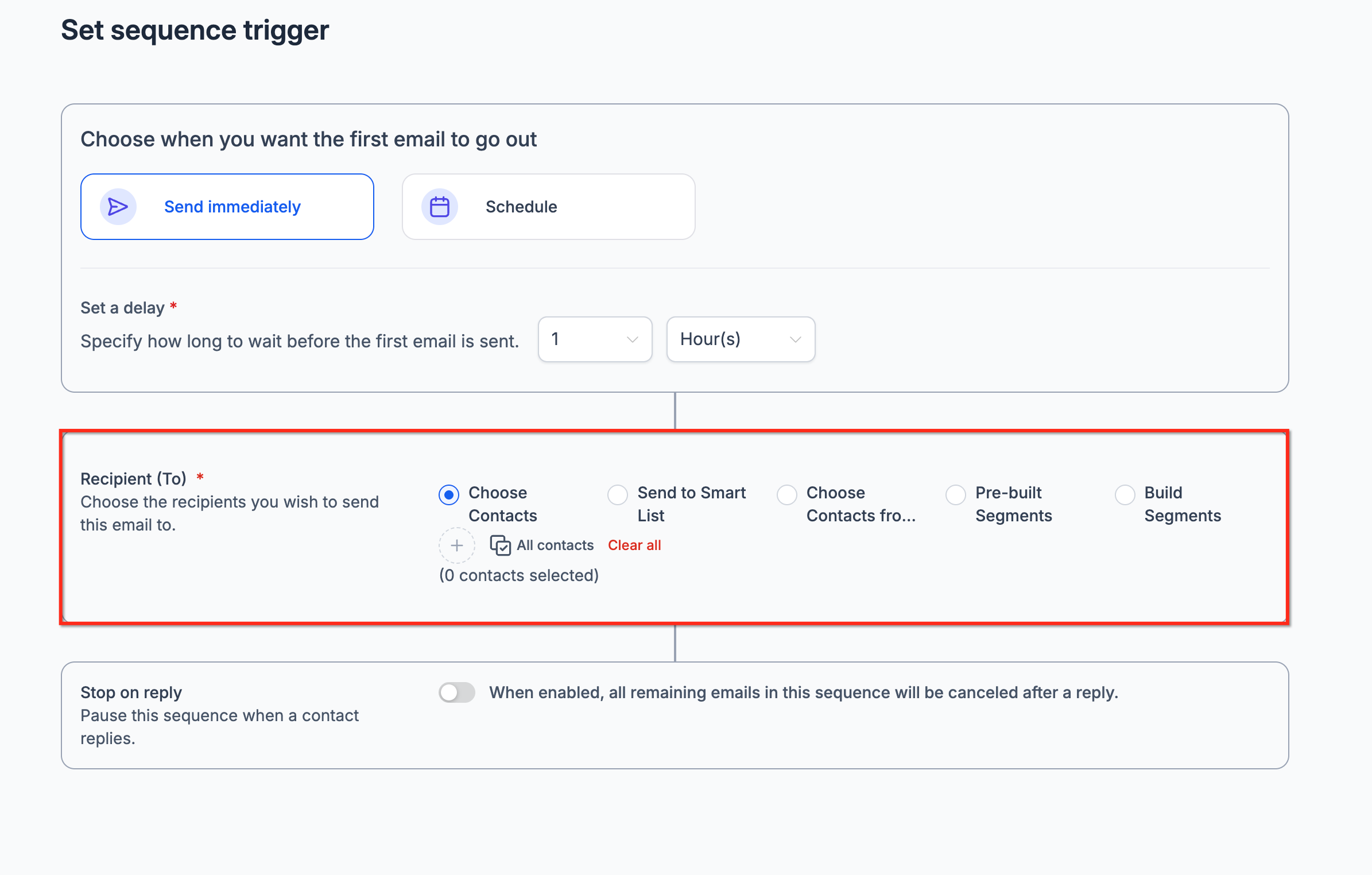Select the Schedule option card
Image resolution: width=1372 pixels, height=875 pixels.
click(548, 207)
